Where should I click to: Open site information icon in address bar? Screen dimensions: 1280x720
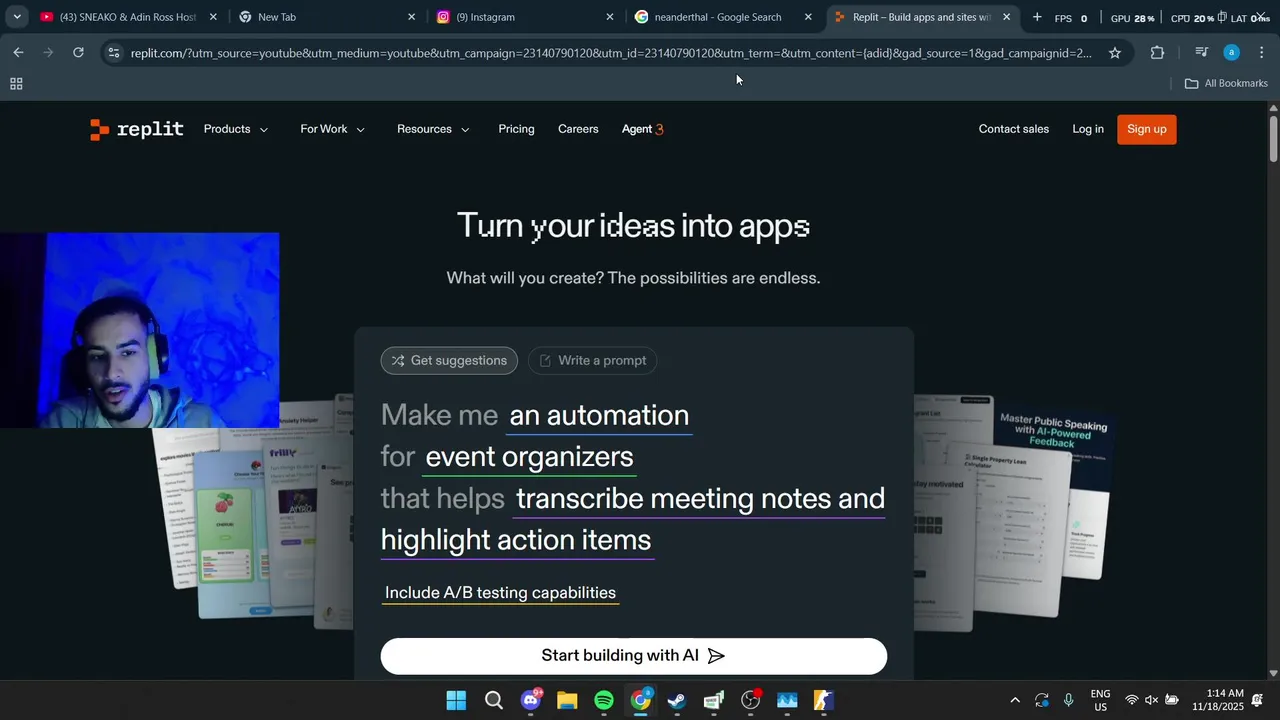114,53
